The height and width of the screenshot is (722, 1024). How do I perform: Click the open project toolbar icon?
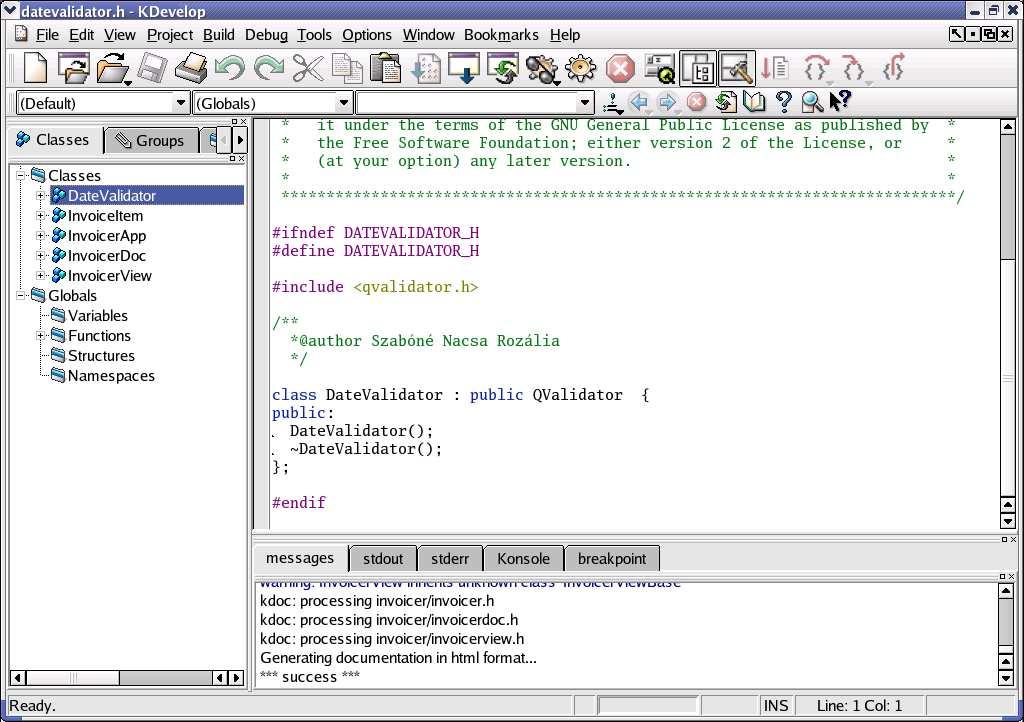(x=73, y=68)
